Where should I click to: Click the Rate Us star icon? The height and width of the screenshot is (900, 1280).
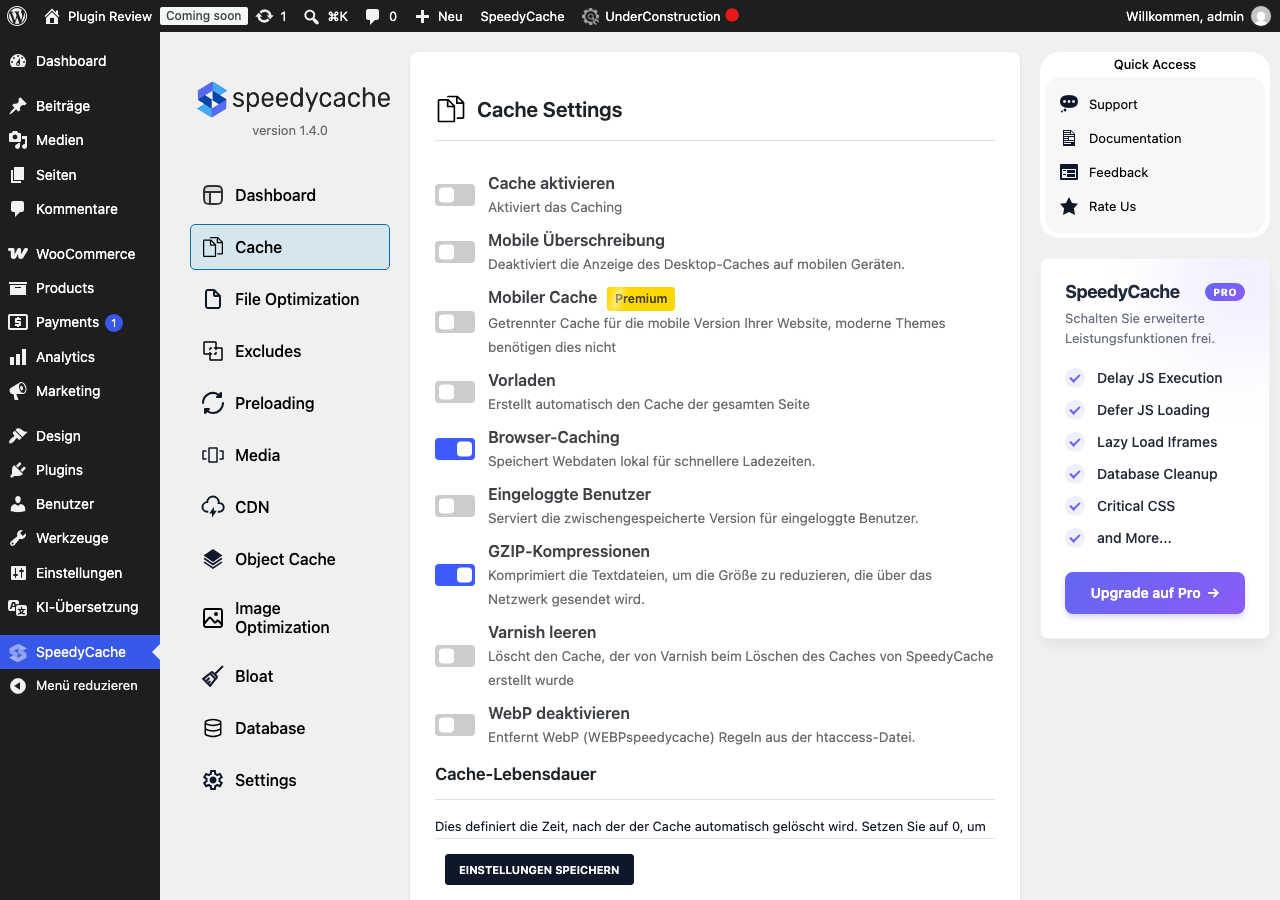[x=1069, y=206]
